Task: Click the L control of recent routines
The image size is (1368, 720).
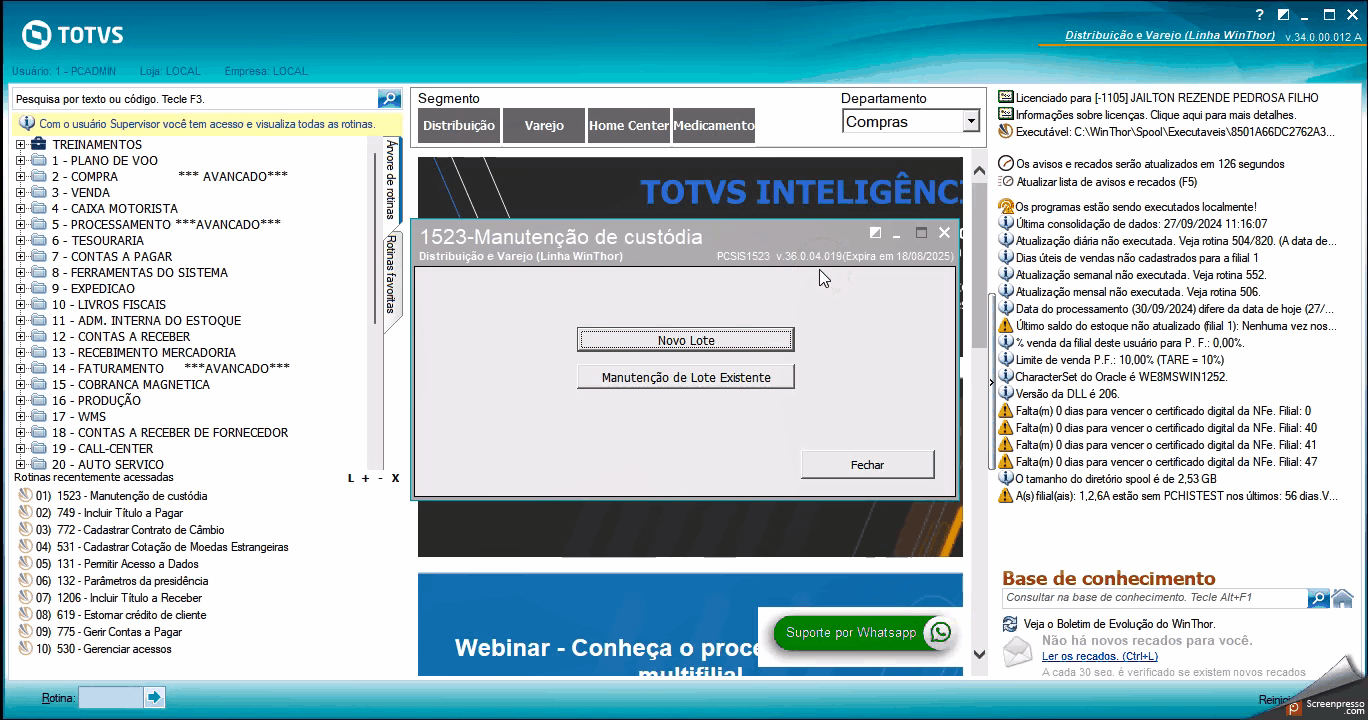Action: [351, 478]
